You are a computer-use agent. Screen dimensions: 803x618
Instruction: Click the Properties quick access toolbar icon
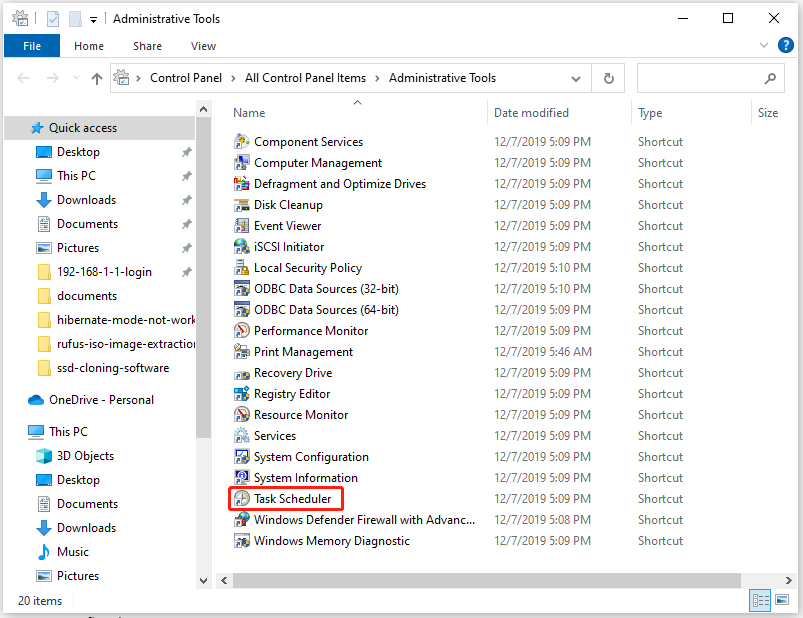53,19
